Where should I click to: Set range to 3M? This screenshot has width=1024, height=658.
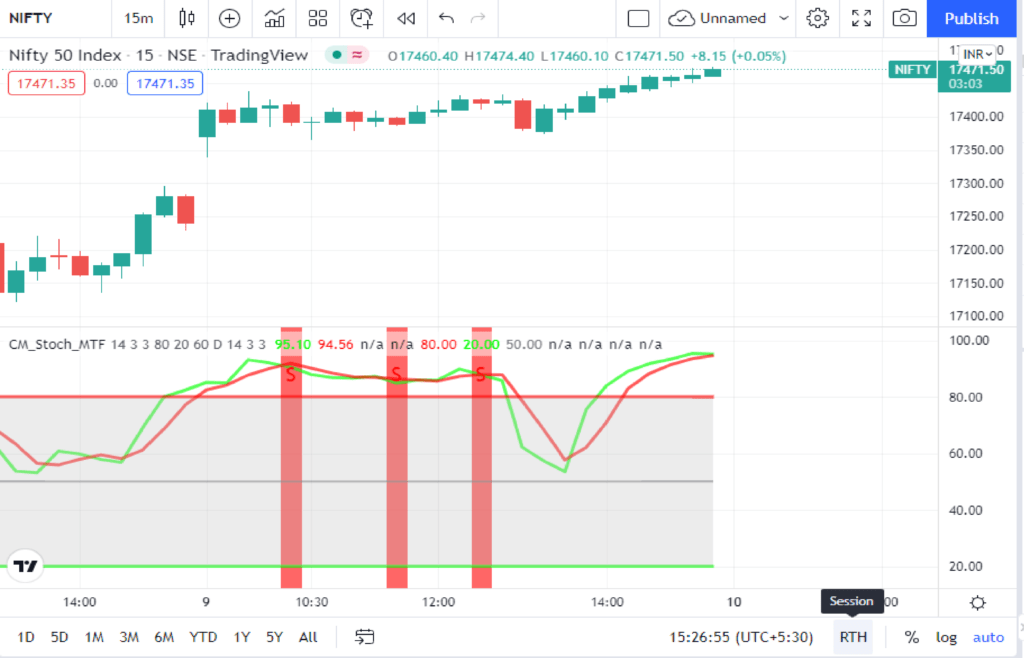coord(129,637)
